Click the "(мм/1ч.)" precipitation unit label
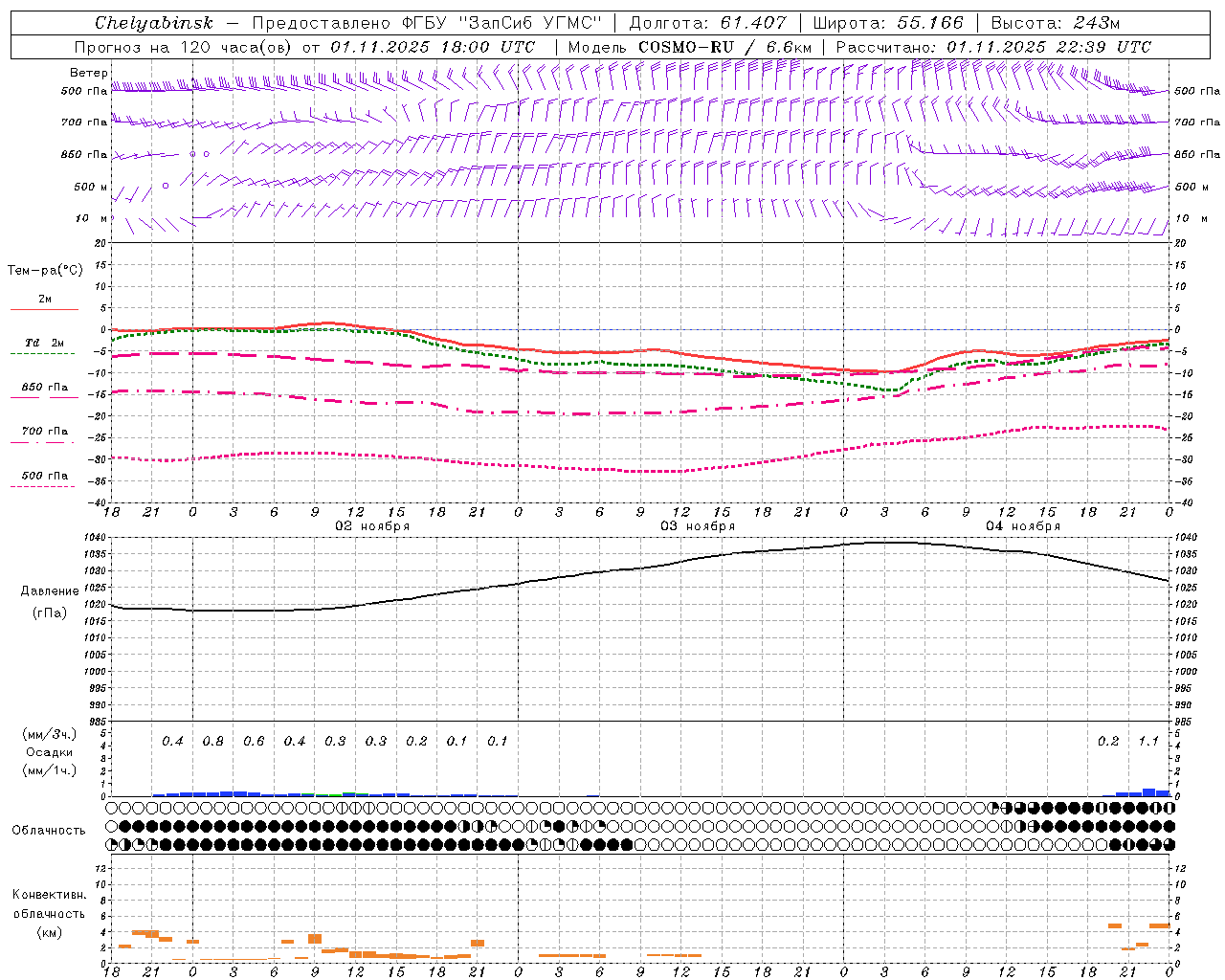This screenshot has width=1225, height=980. coord(49,770)
